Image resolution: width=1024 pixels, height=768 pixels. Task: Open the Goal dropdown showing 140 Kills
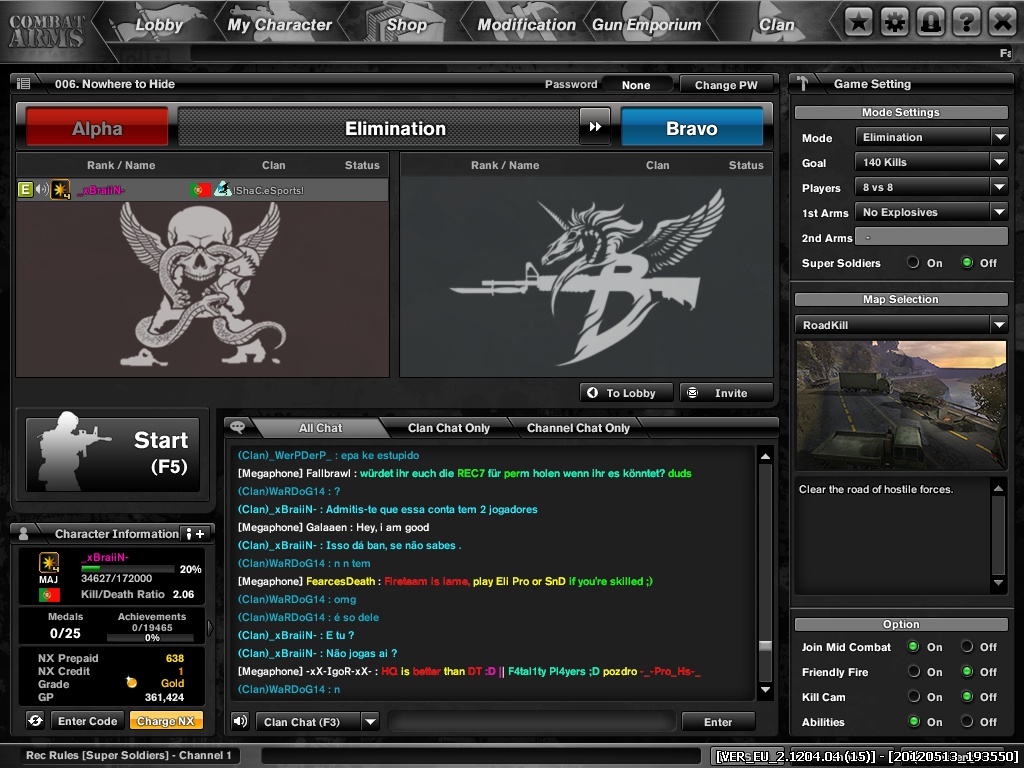(931, 162)
